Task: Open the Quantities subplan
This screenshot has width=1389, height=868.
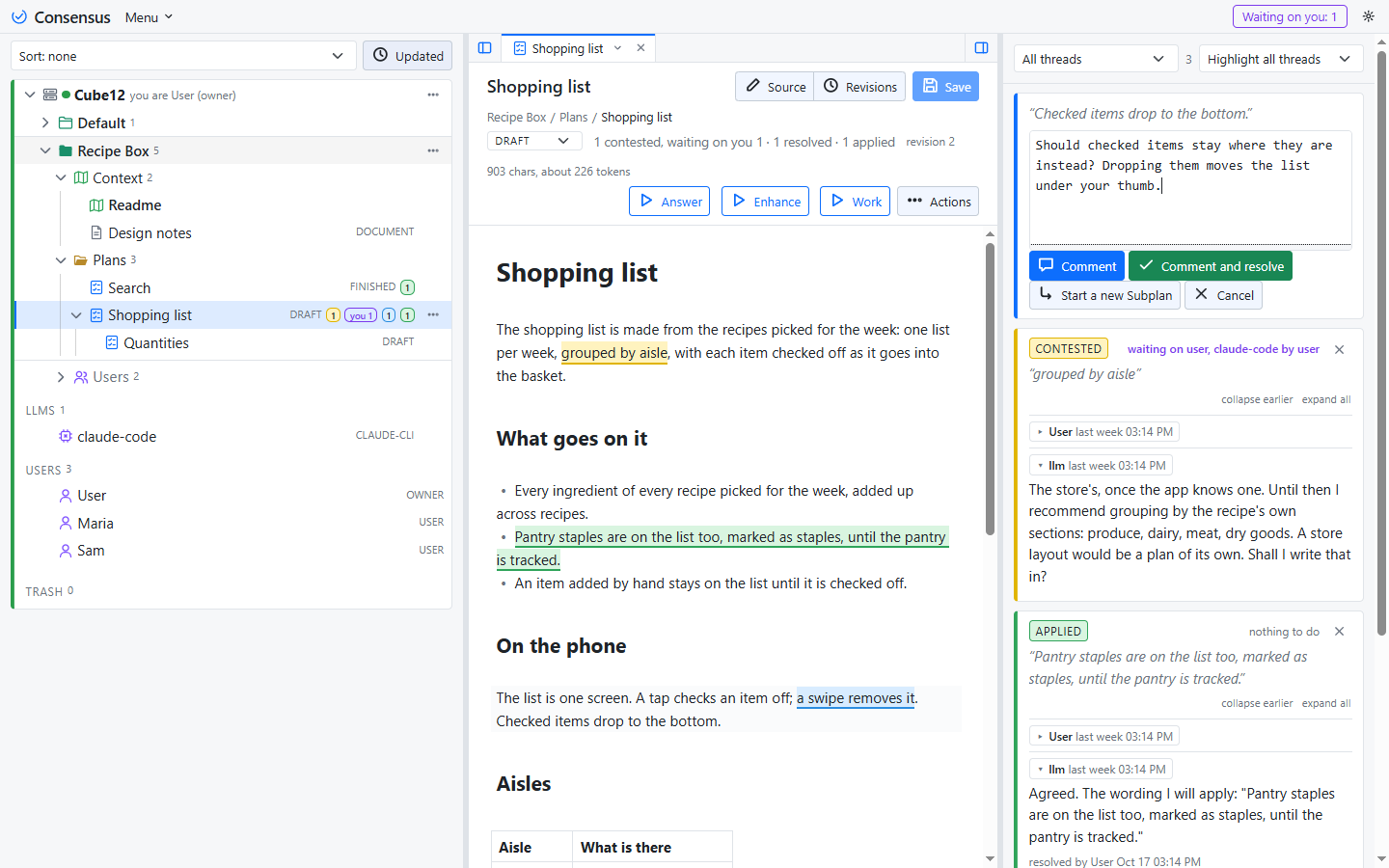Action: tap(156, 342)
